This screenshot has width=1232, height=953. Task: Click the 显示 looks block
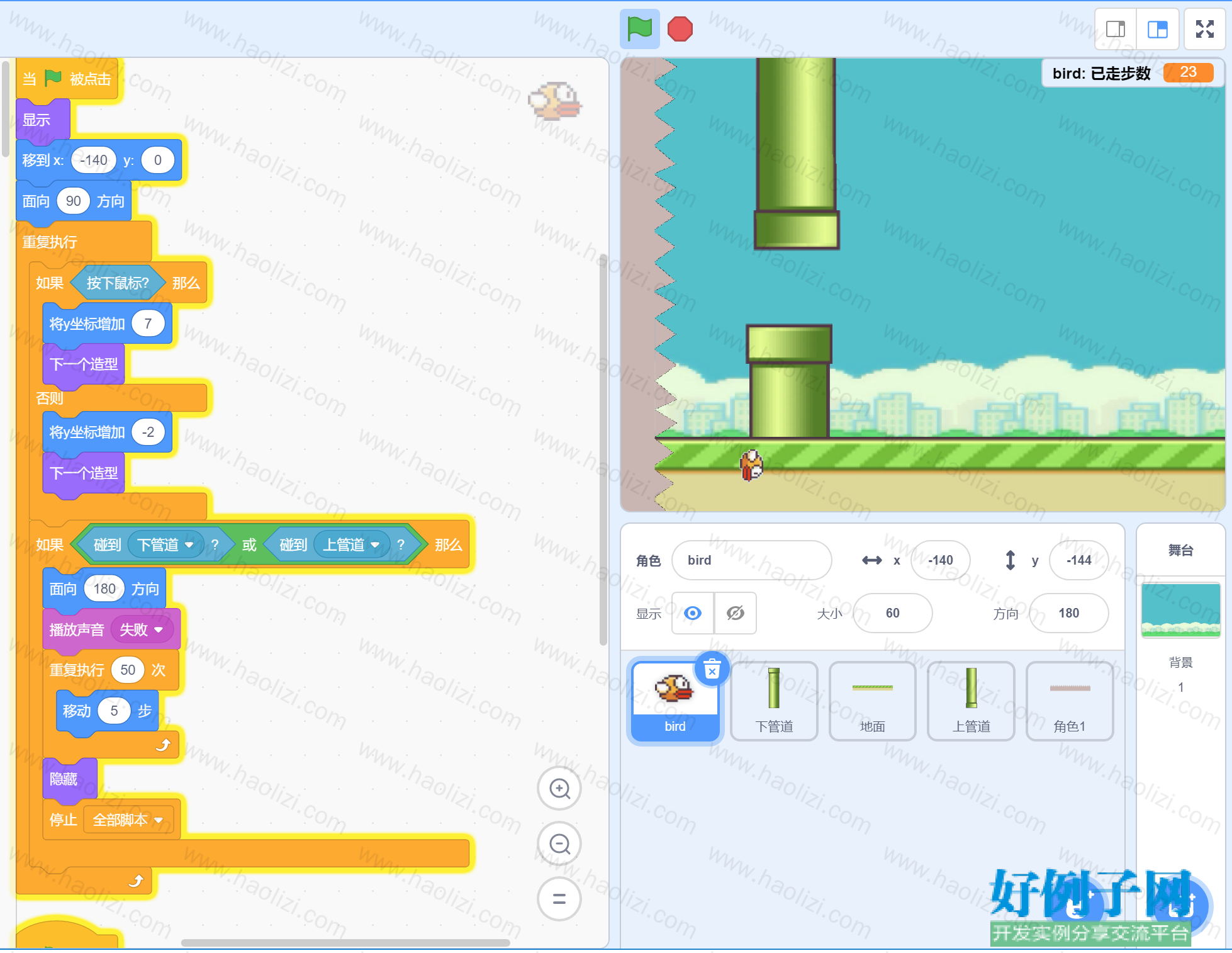point(43,120)
